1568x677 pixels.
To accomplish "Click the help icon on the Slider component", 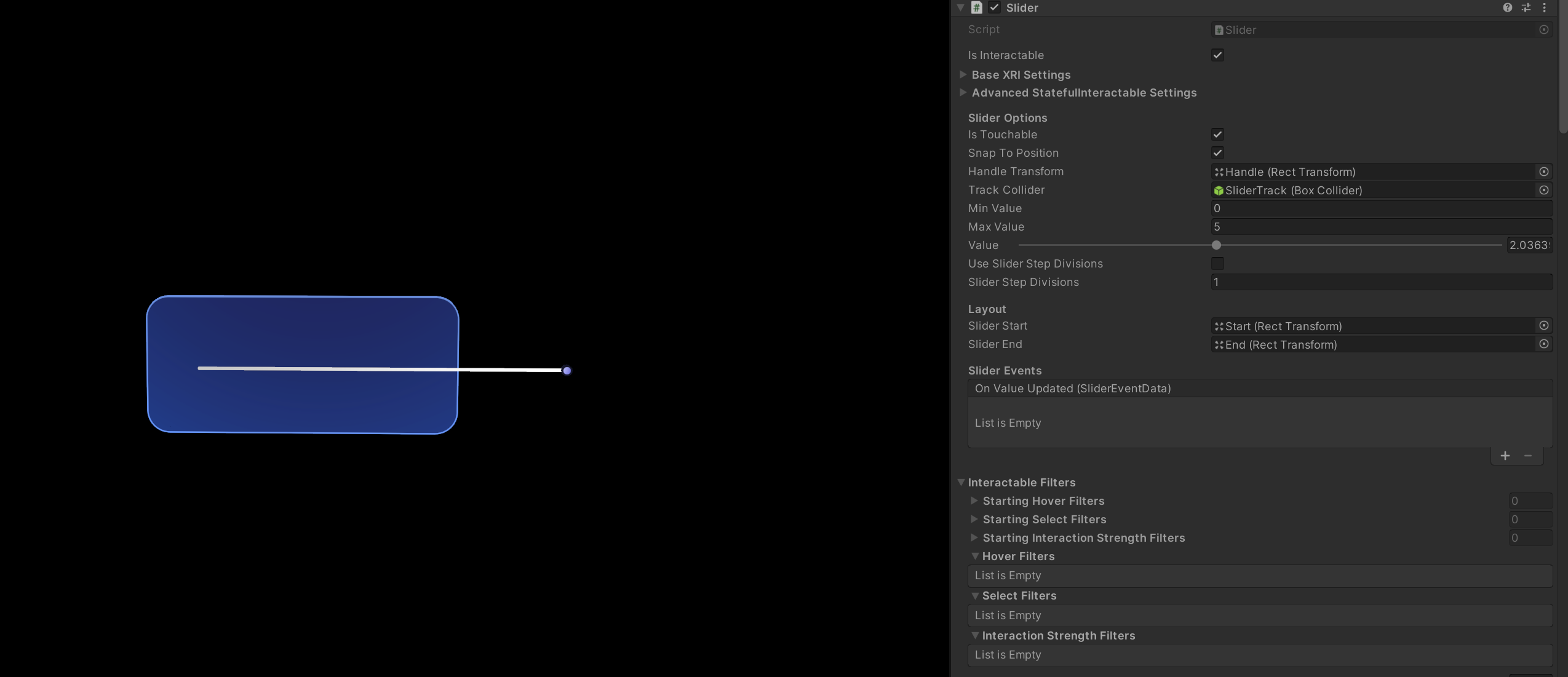I will pos(1506,7).
